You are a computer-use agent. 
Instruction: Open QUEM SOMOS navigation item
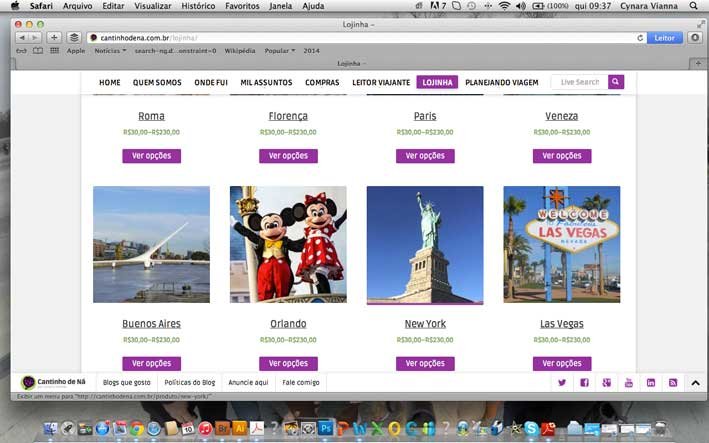point(157,82)
